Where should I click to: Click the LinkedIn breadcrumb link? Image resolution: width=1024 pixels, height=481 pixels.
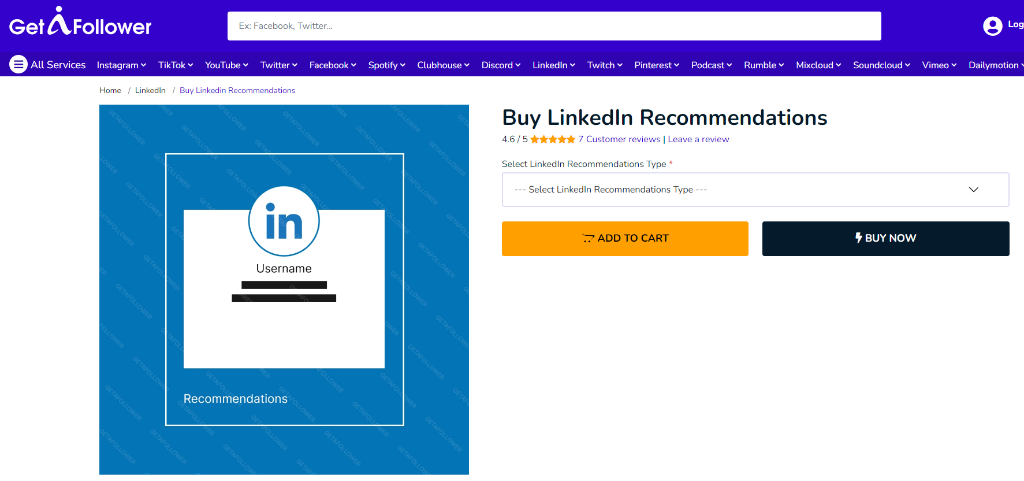click(x=150, y=90)
